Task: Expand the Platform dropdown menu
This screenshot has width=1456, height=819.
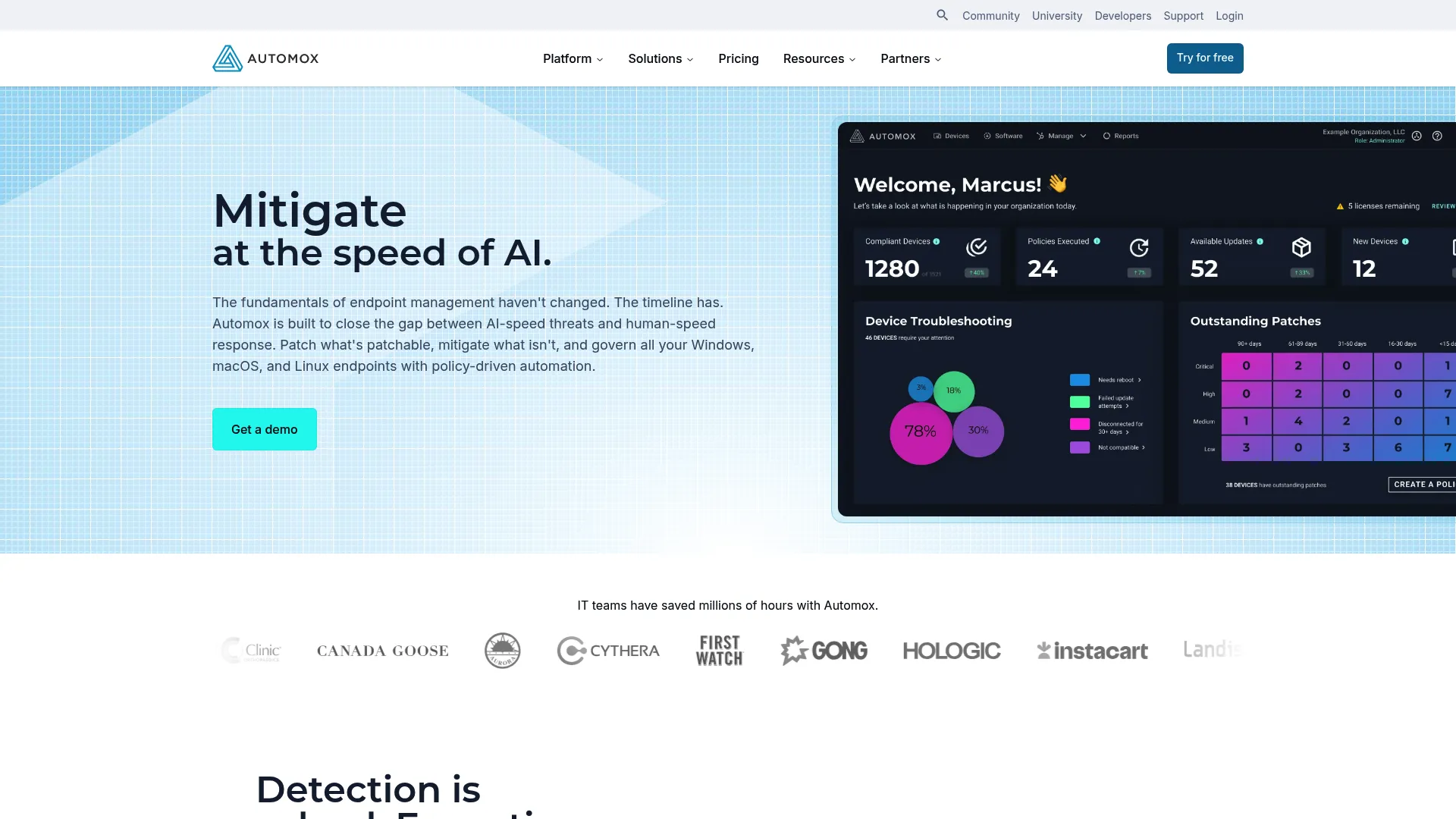Action: coord(573,58)
